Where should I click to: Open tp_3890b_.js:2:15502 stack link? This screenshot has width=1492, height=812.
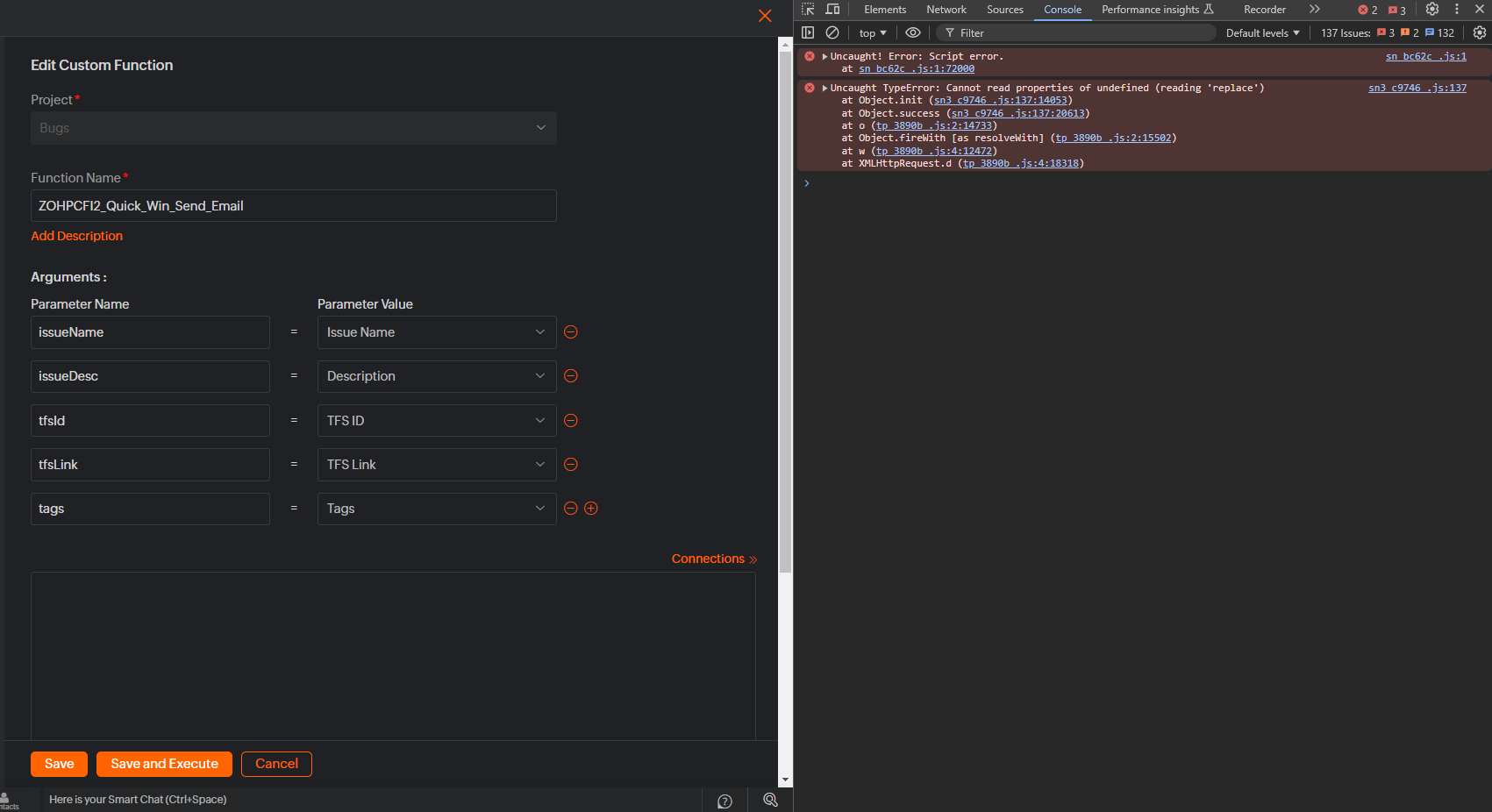pos(1113,138)
